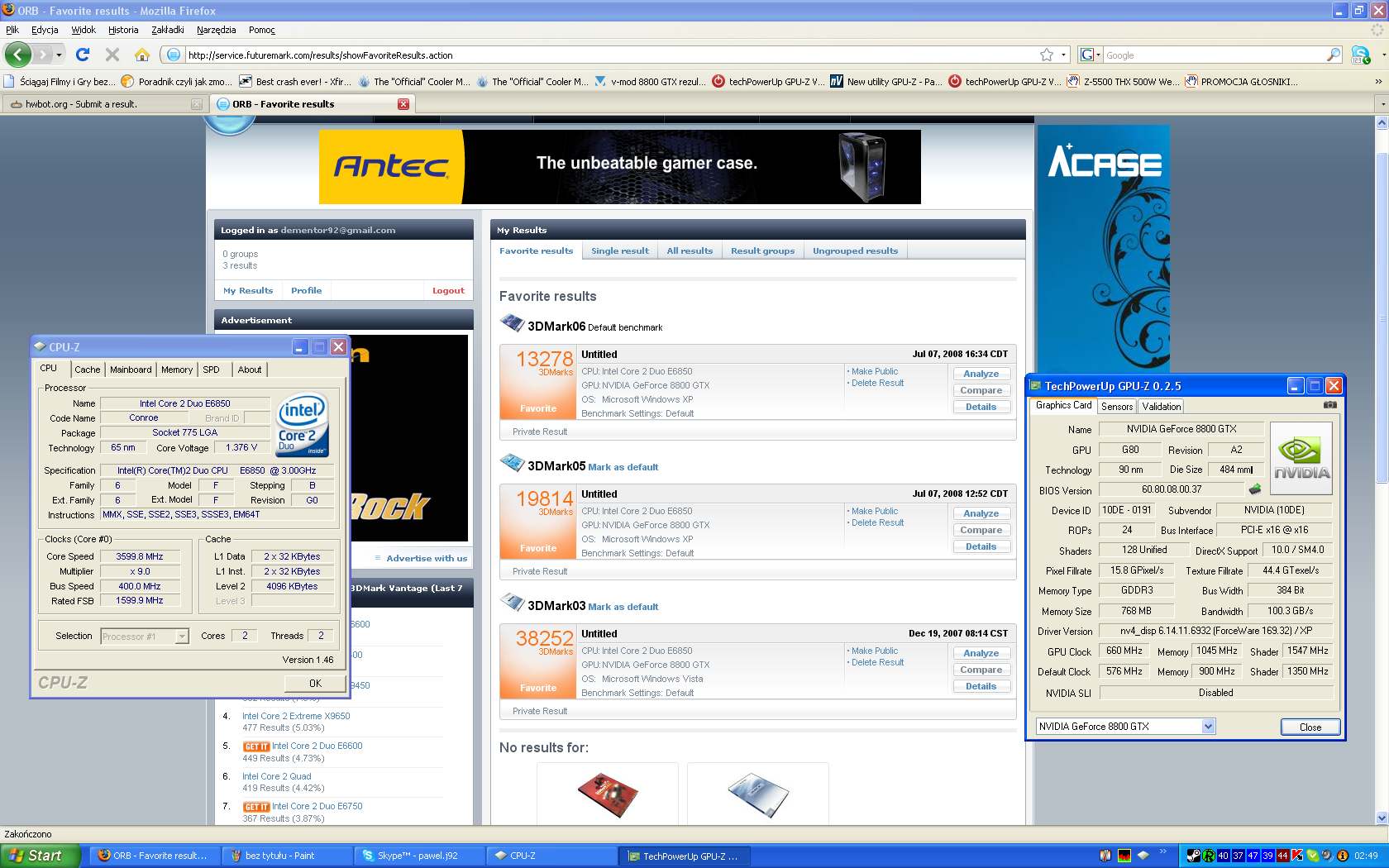Click the red benchmark box thumbnail under No results
This screenshot has height=868, width=1389.
(x=608, y=794)
